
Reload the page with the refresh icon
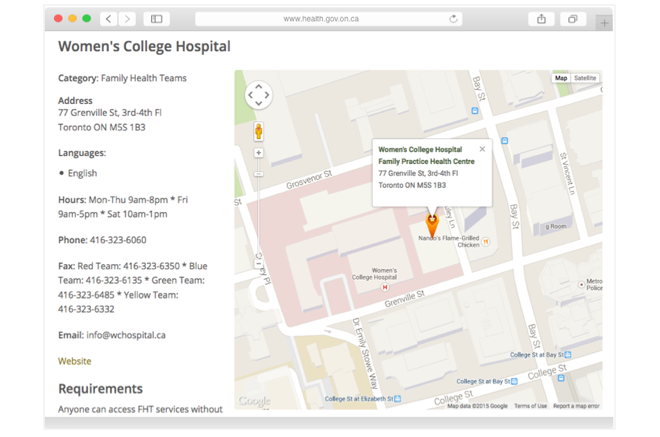click(454, 19)
